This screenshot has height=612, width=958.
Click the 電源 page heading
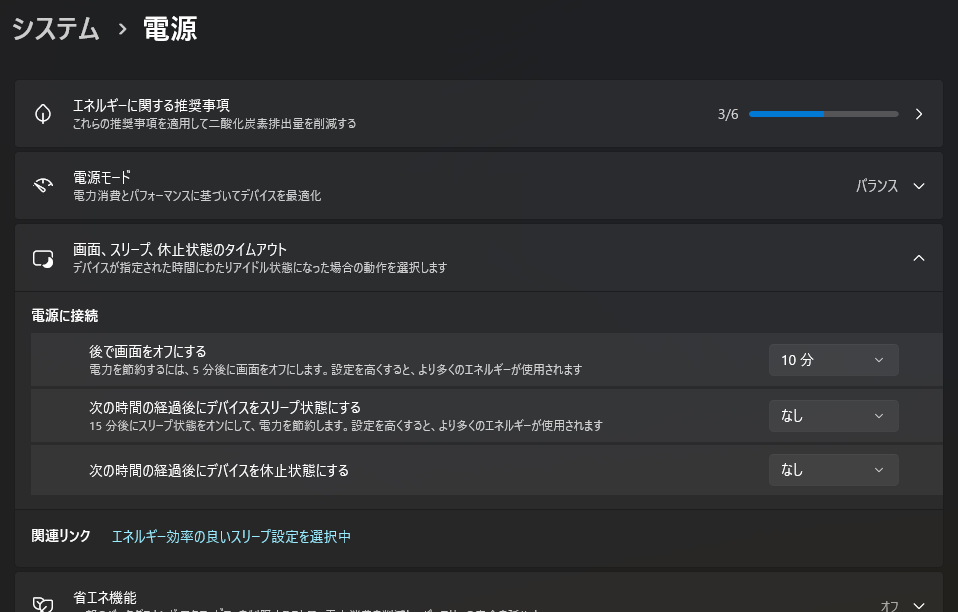[170, 29]
